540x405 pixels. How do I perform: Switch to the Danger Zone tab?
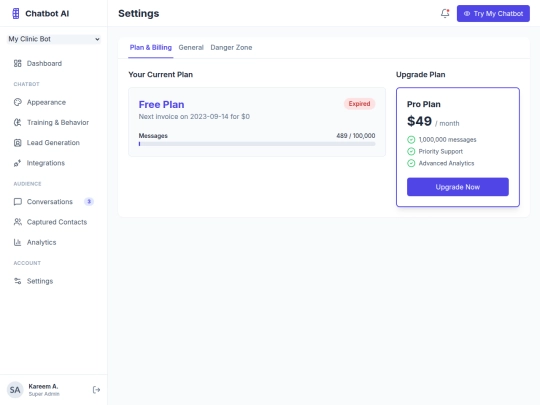pos(231,48)
